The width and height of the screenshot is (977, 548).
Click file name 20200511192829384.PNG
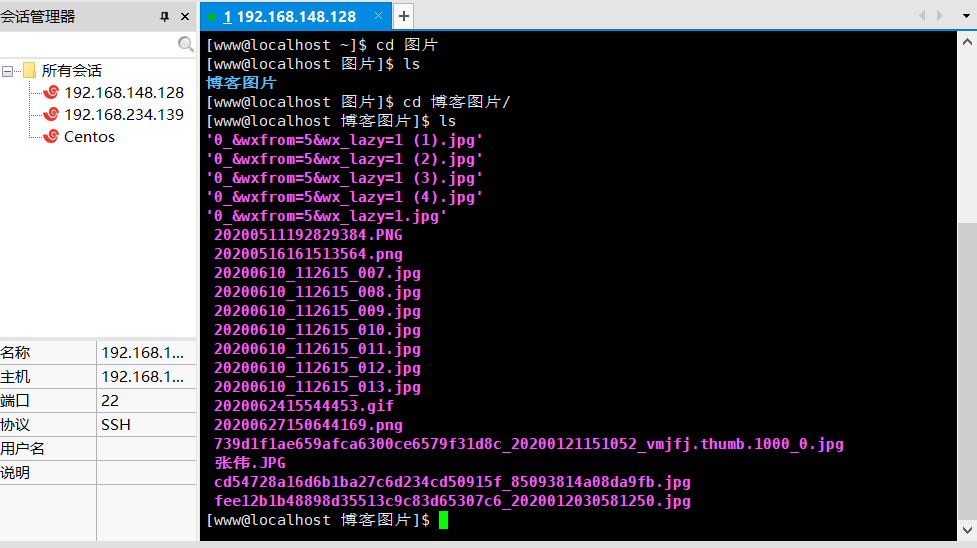[308, 235]
